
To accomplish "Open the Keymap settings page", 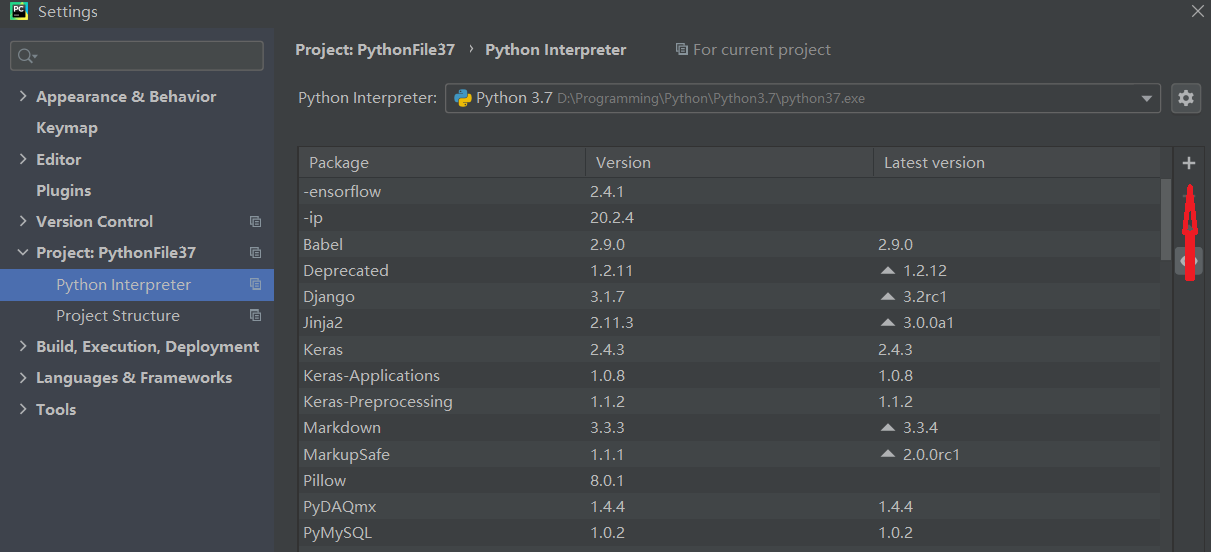I will pos(67,128).
